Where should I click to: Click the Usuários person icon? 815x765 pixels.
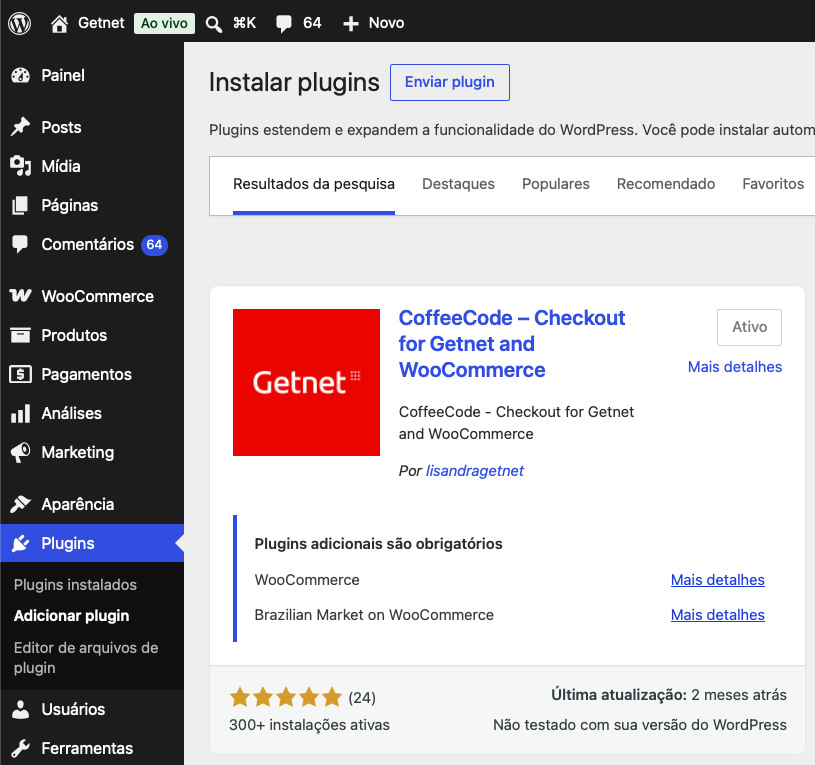[x=20, y=709]
